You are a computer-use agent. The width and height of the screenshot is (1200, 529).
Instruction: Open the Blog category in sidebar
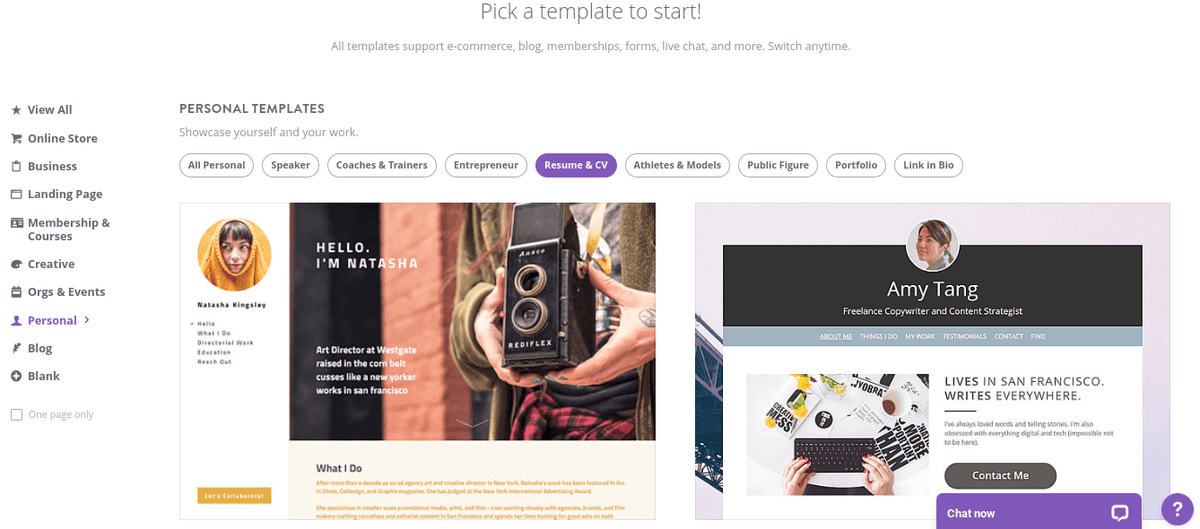[40, 348]
